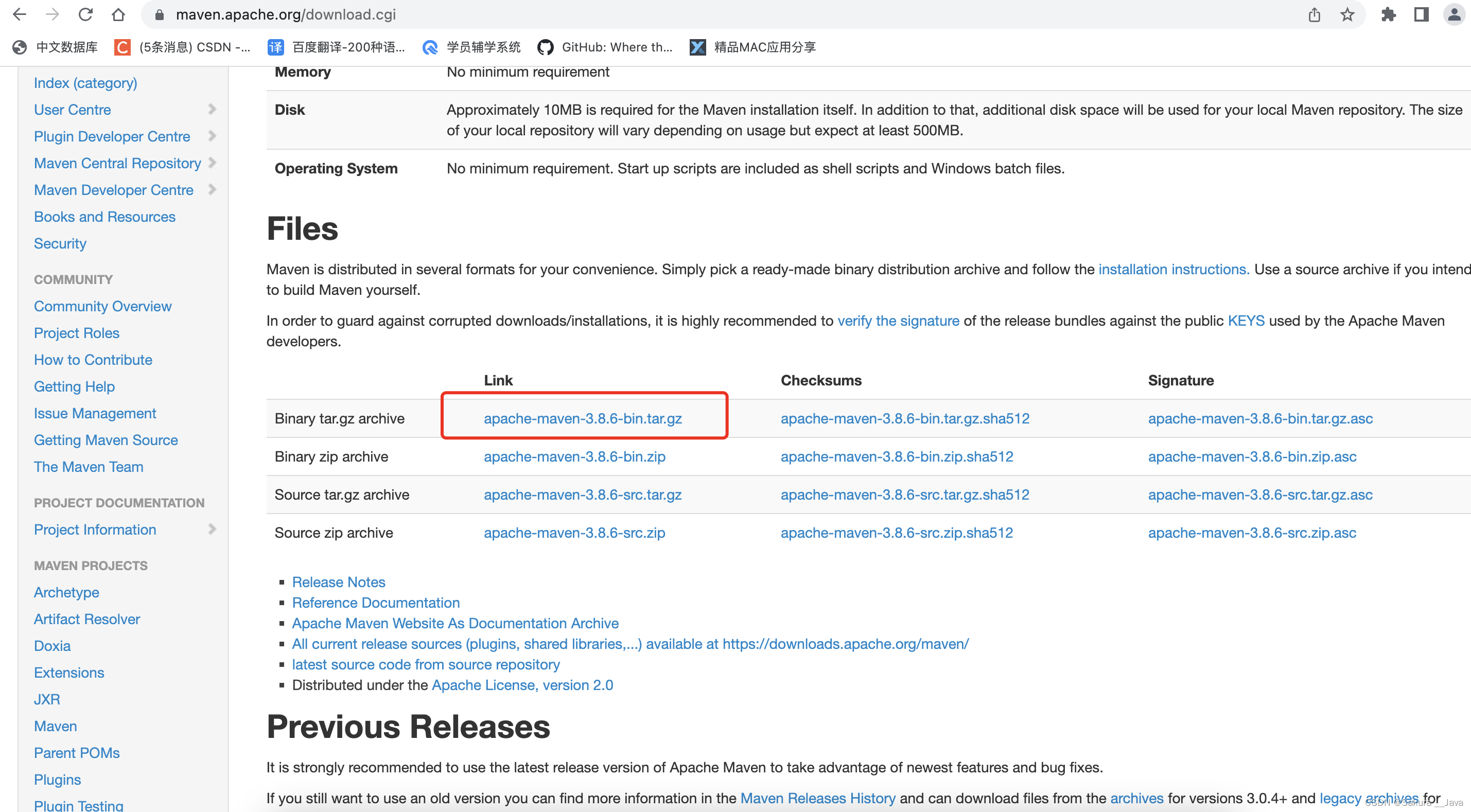
Task: Click the CSDN bookmark icon
Action: 121,47
